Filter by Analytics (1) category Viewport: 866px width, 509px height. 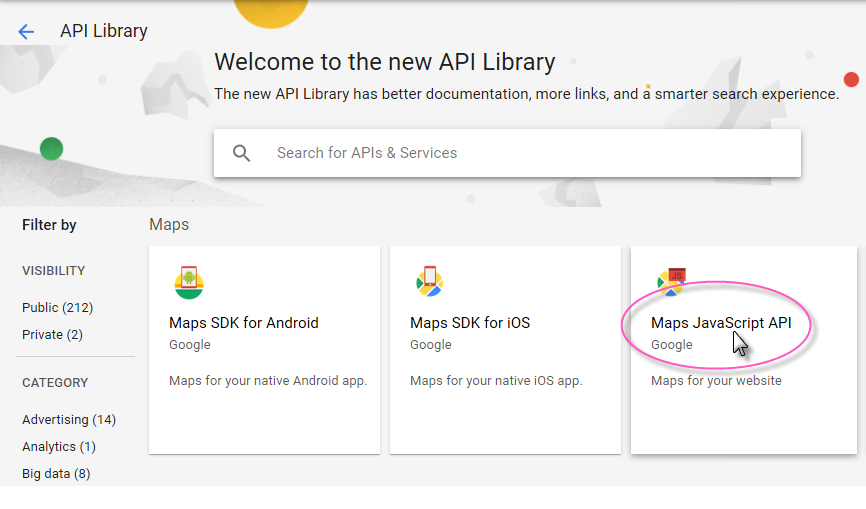coord(59,447)
